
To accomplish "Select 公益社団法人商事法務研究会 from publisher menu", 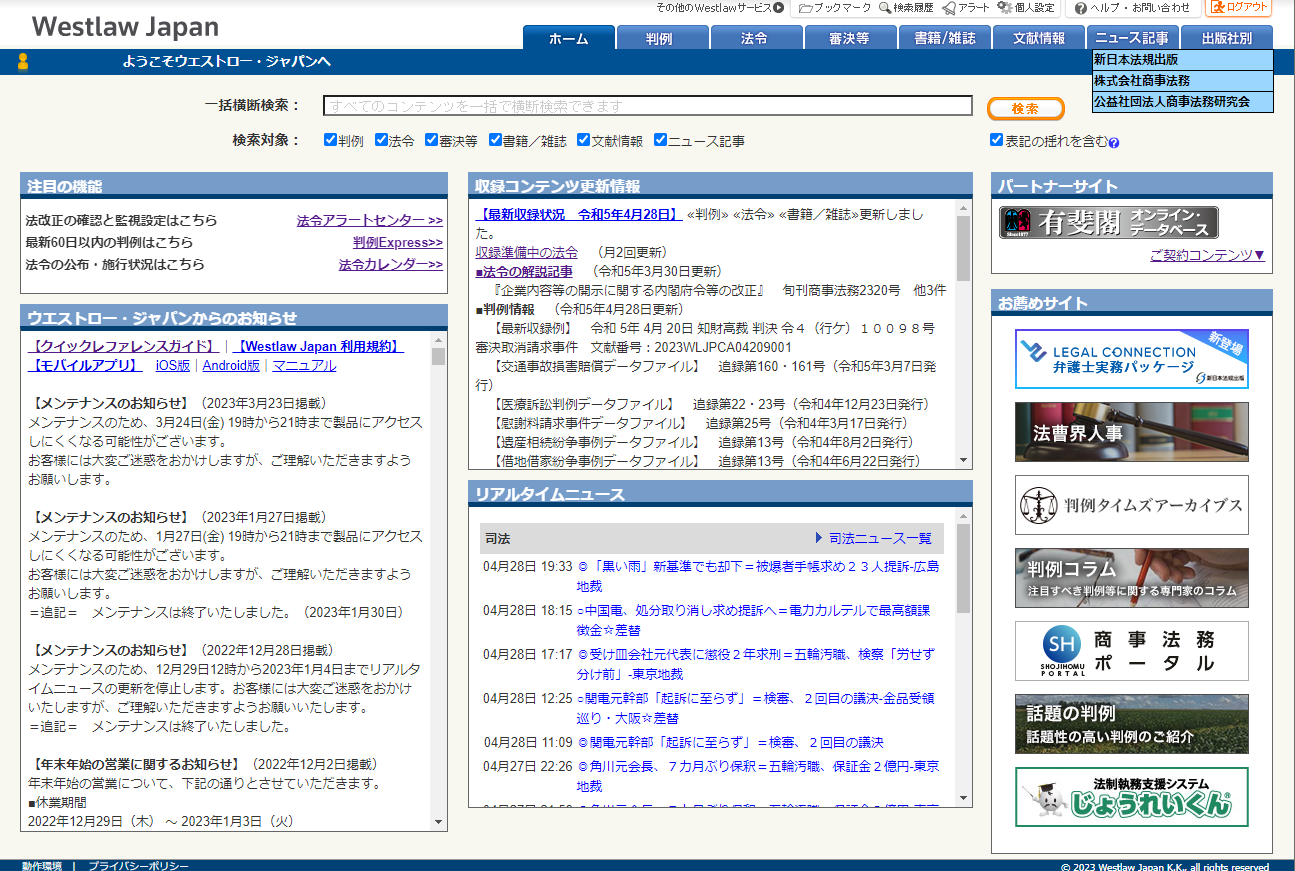I will tap(1183, 102).
